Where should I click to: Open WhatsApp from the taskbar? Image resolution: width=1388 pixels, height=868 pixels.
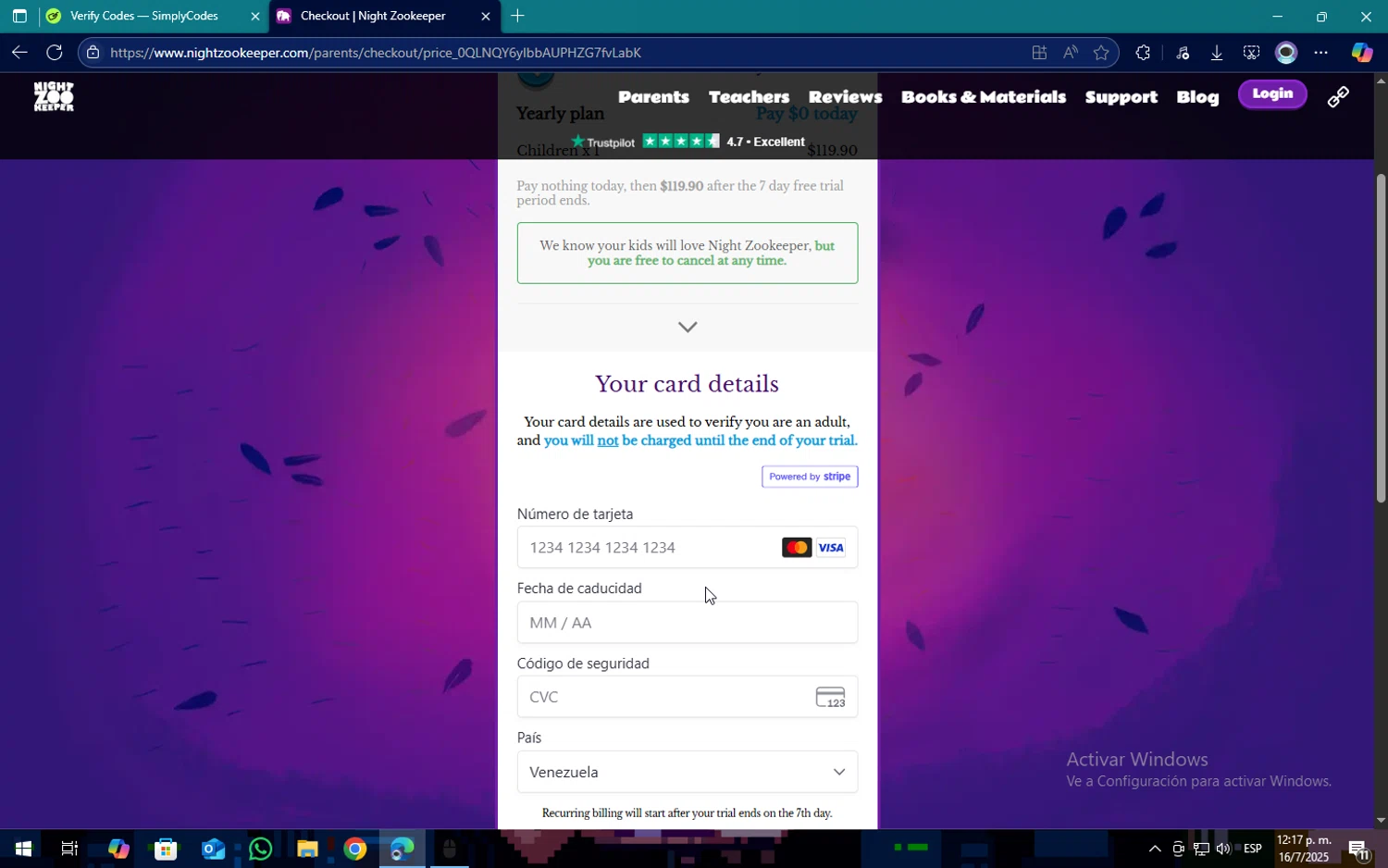coord(260,849)
